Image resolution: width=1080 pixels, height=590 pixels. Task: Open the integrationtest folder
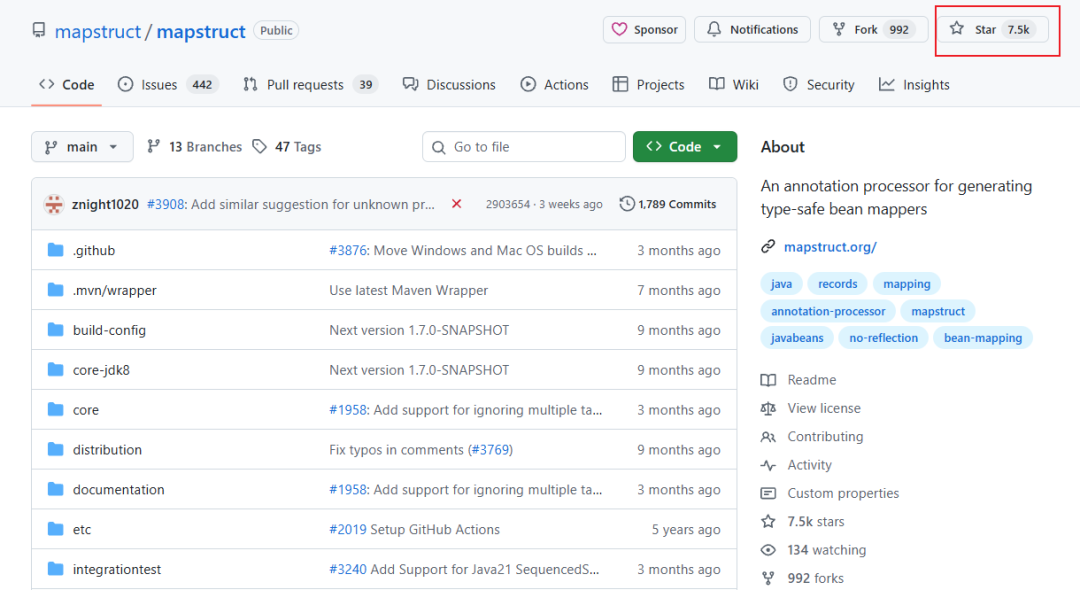point(117,569)
